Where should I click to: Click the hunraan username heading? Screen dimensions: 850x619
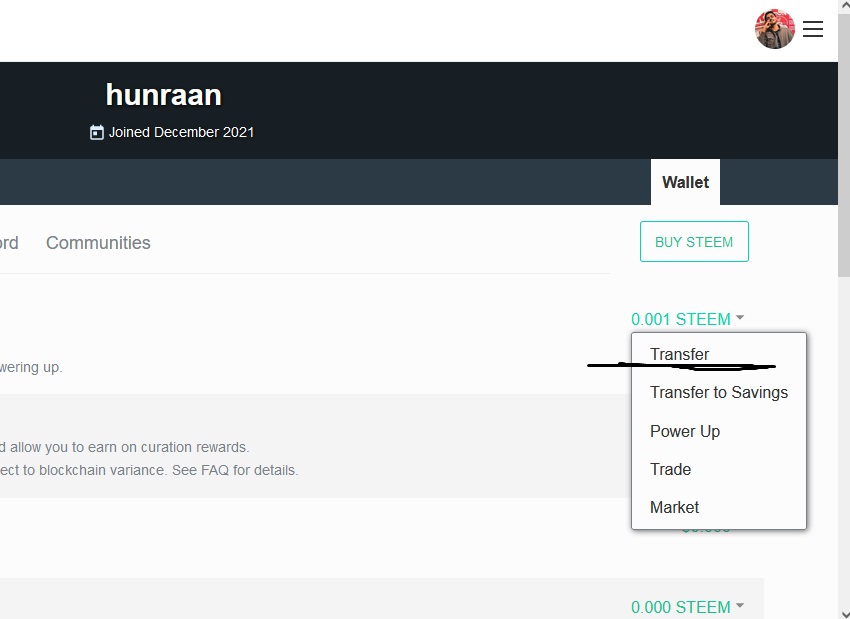pyautogui.click(x=164, y=95)
